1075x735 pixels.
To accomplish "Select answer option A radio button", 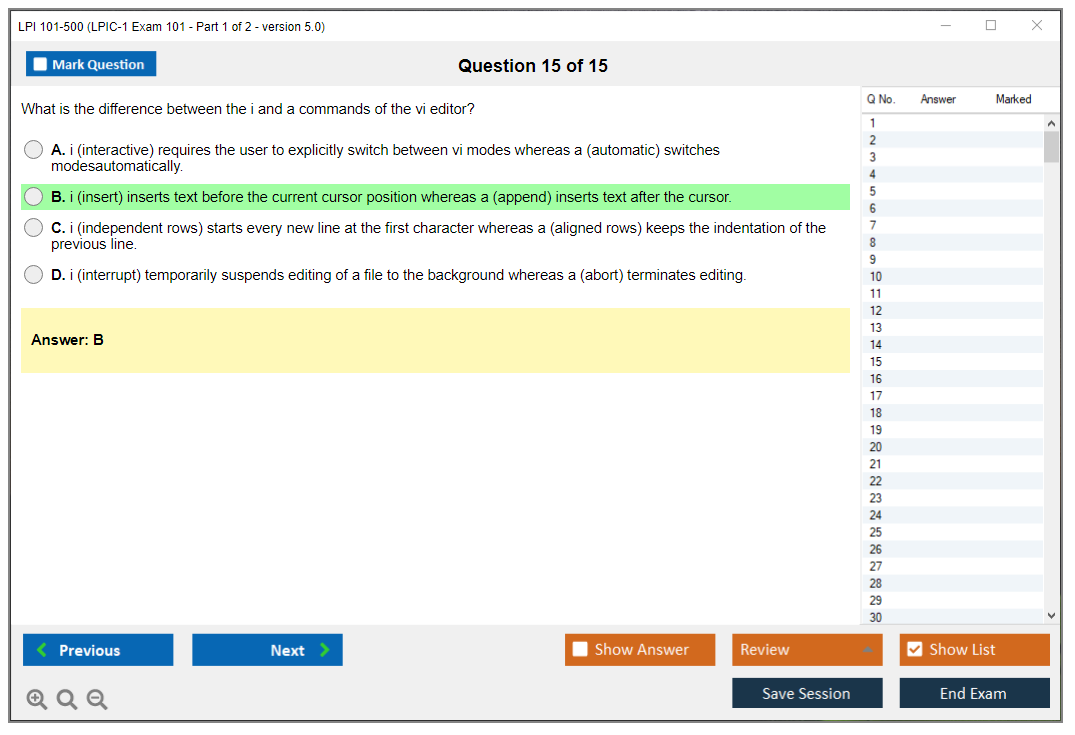I will (34, 150).
